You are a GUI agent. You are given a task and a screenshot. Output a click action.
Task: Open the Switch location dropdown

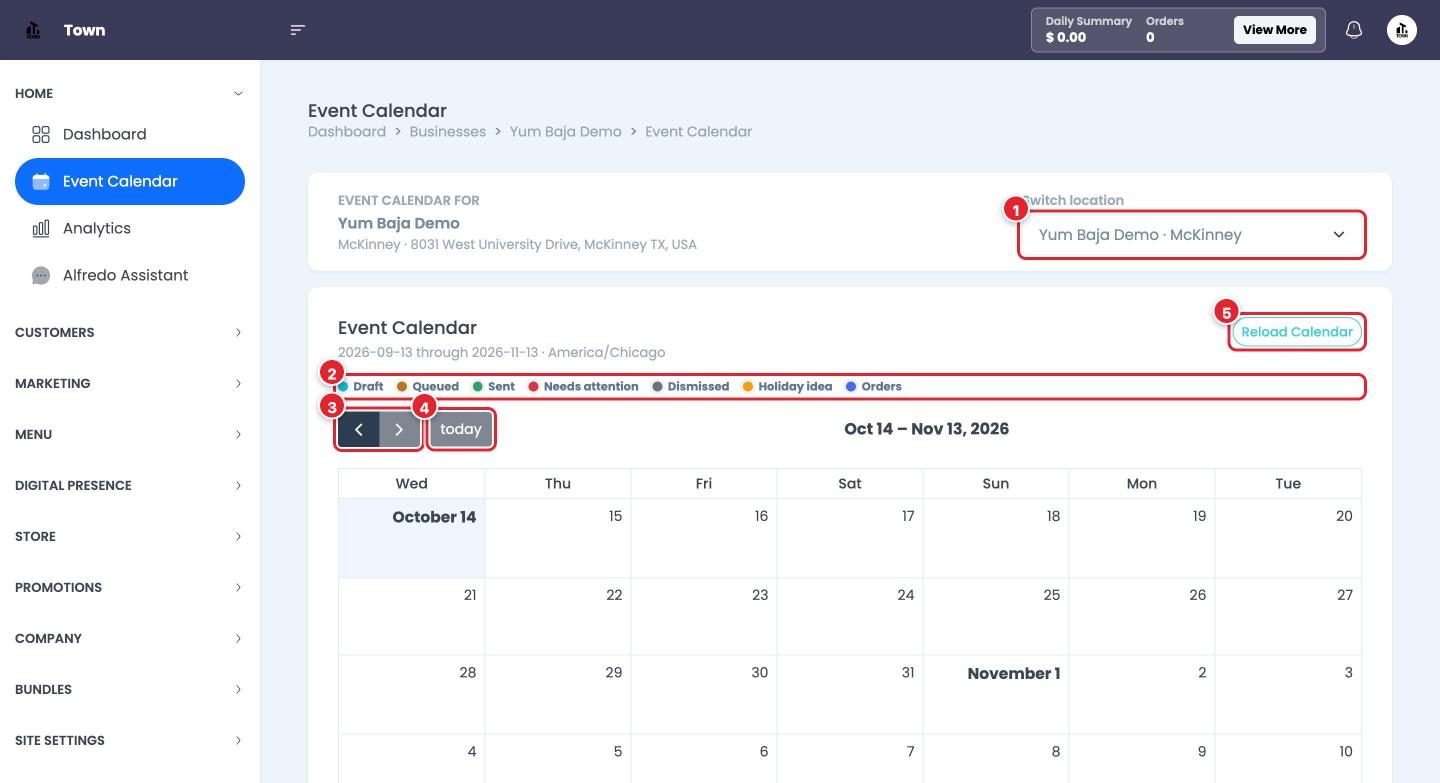1191,235
